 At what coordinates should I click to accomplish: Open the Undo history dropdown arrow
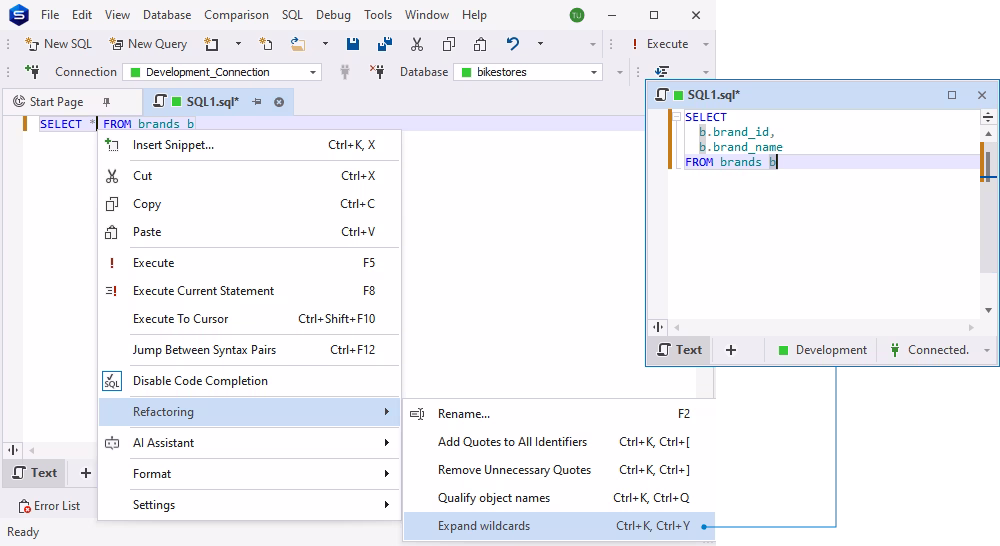pyautogui.click(x=540, y=44)
